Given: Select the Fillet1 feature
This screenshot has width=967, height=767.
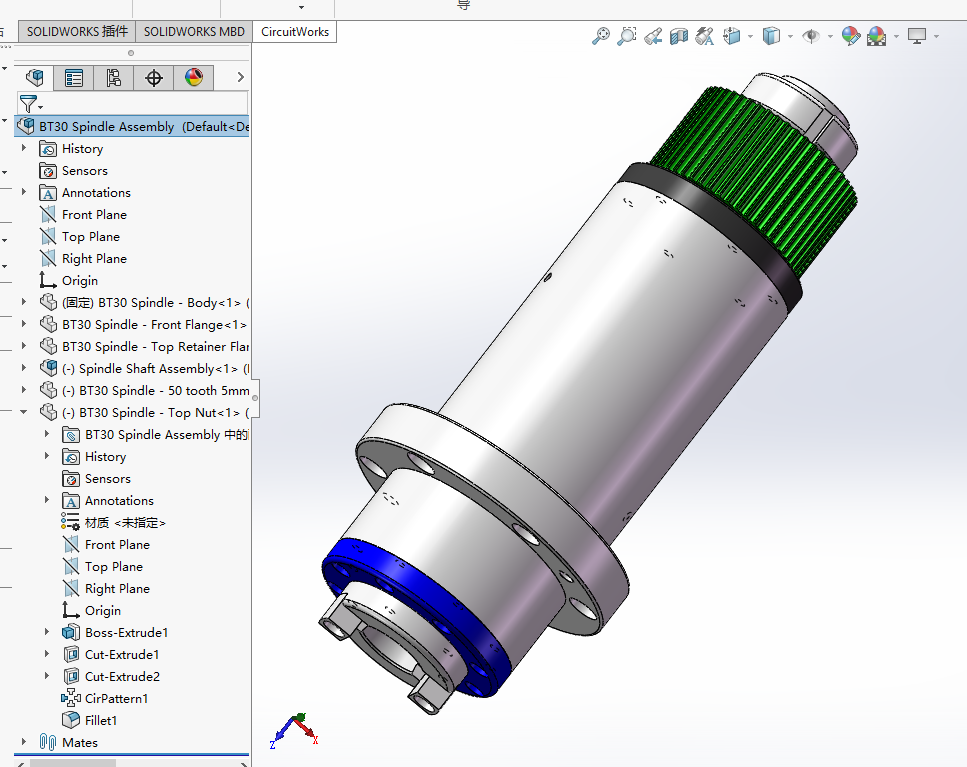Looking at the screenshot, I should (100, 720).
